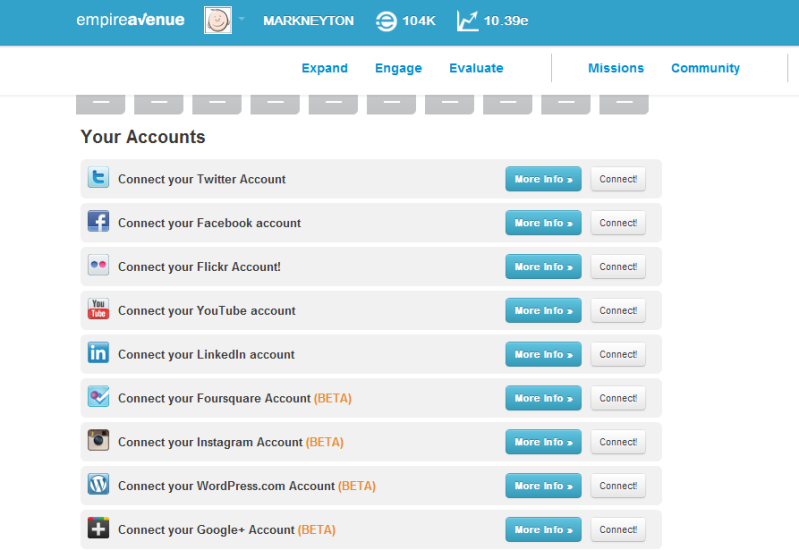Click Connect for Facebook account
The height and width of the screenshot is (550, 799).
(x=618, y=223)
